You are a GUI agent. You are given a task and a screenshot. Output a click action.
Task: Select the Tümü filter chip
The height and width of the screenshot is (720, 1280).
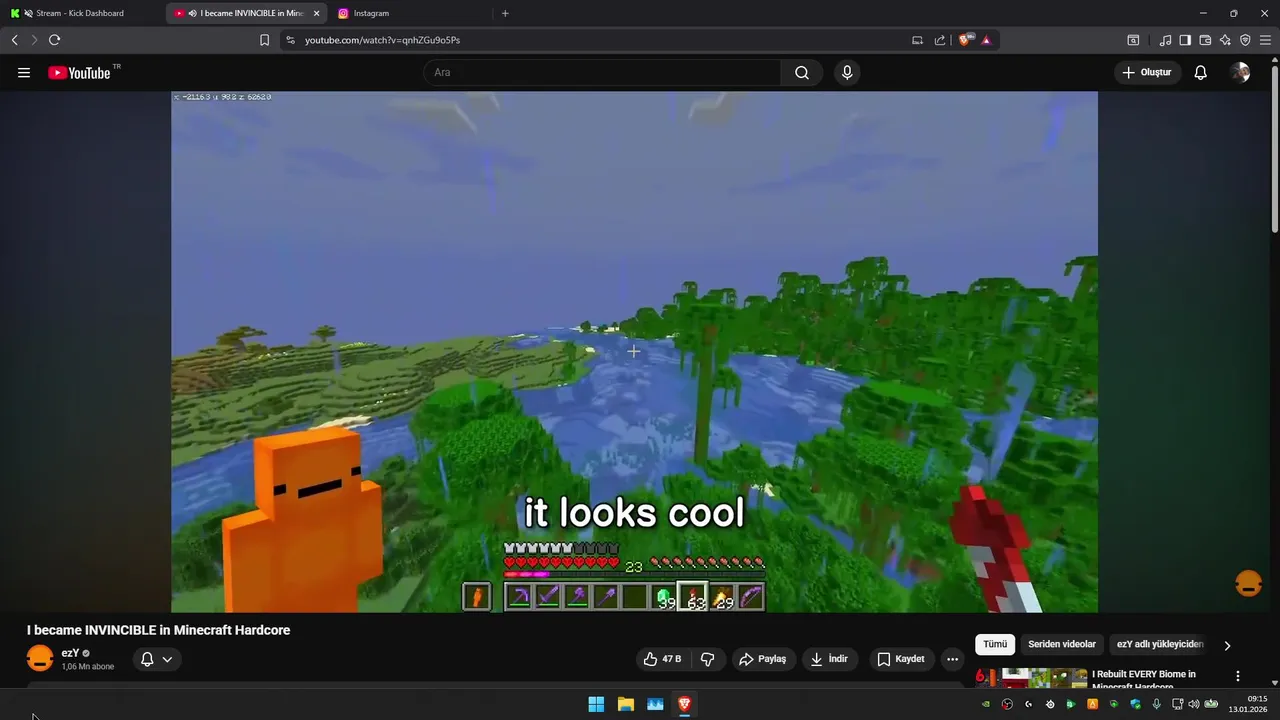995,645
